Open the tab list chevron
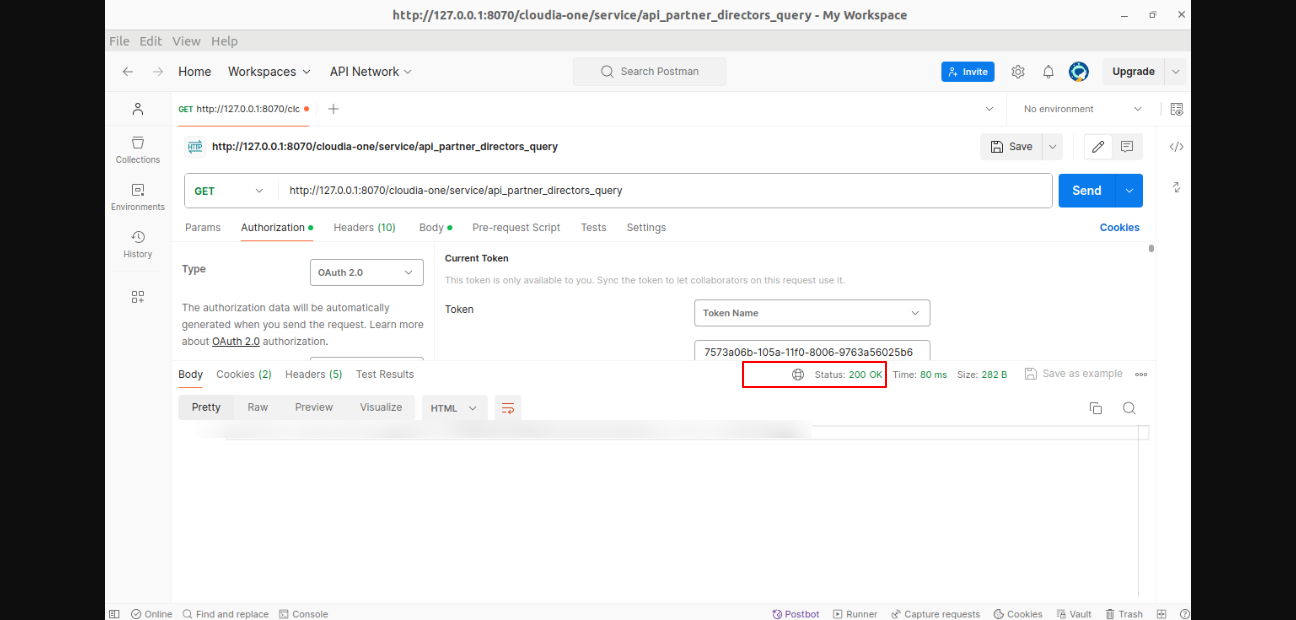The width and height of the screenshot is (1296, 620). pos(990,109)
